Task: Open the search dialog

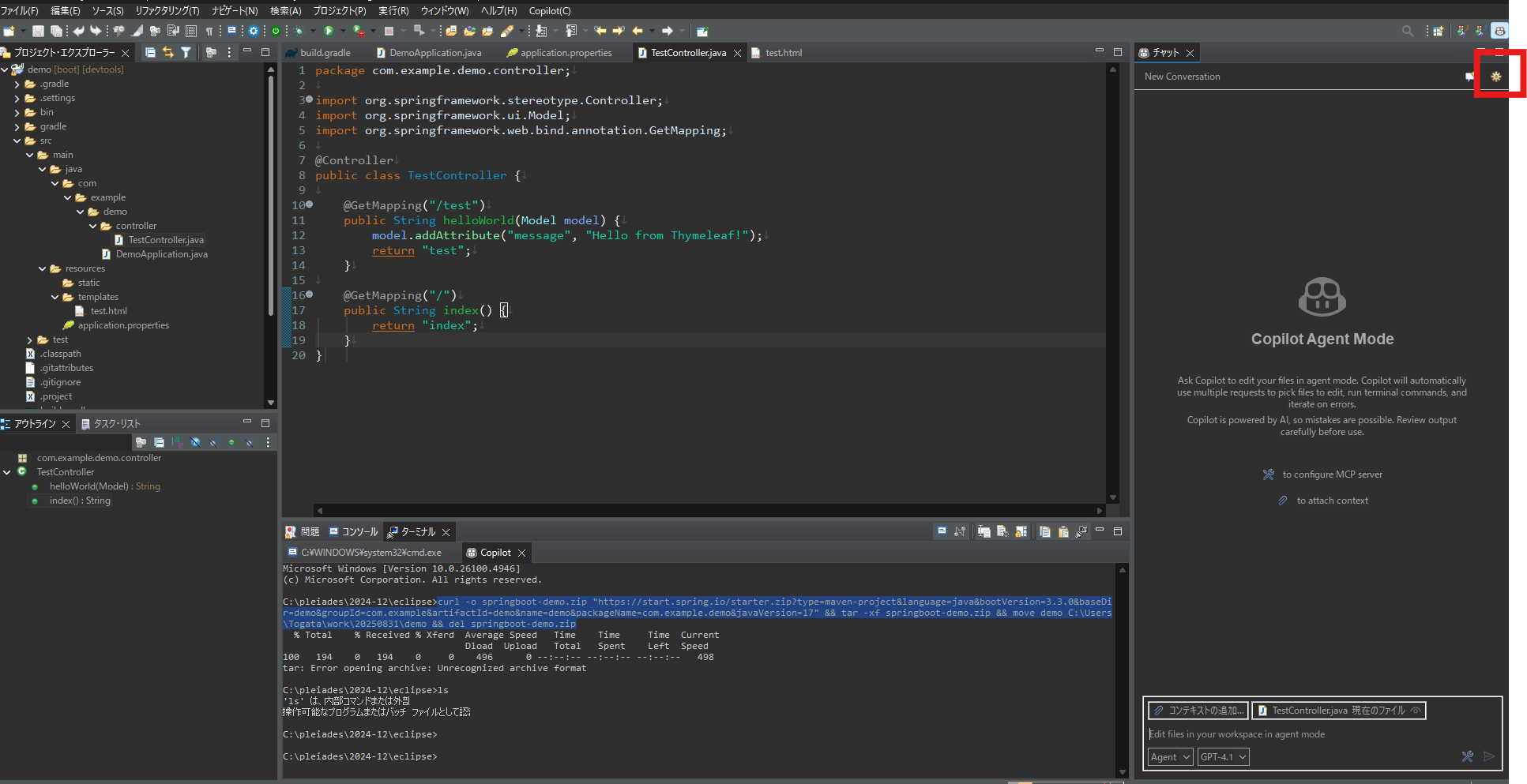Action: pyautogui.click(x=1408, y=31)
